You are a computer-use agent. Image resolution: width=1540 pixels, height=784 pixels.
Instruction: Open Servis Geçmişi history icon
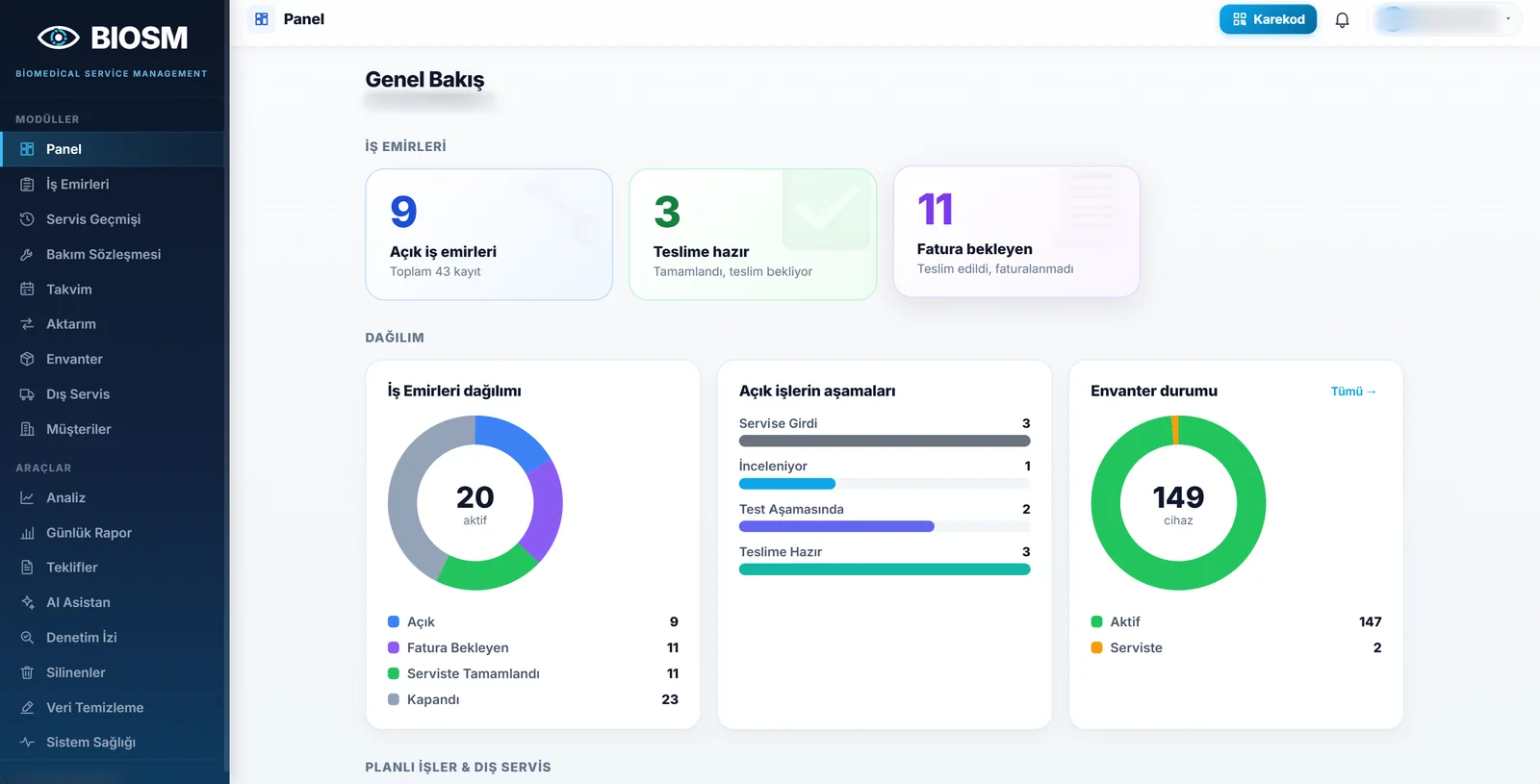tap(27, 219)
